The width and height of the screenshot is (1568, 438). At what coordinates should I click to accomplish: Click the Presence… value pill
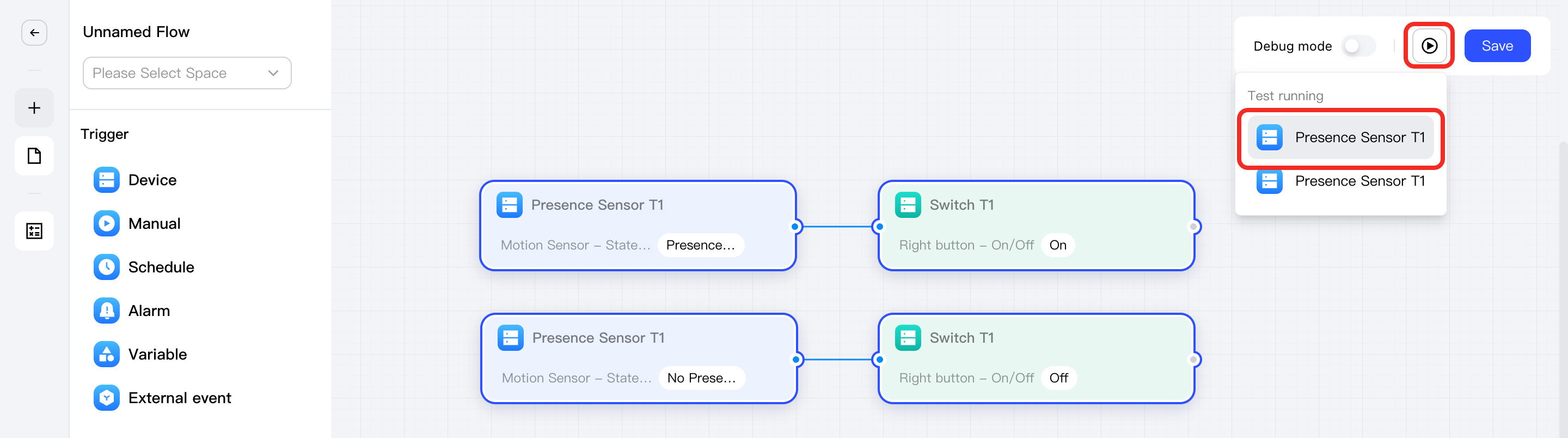point(701,245)
